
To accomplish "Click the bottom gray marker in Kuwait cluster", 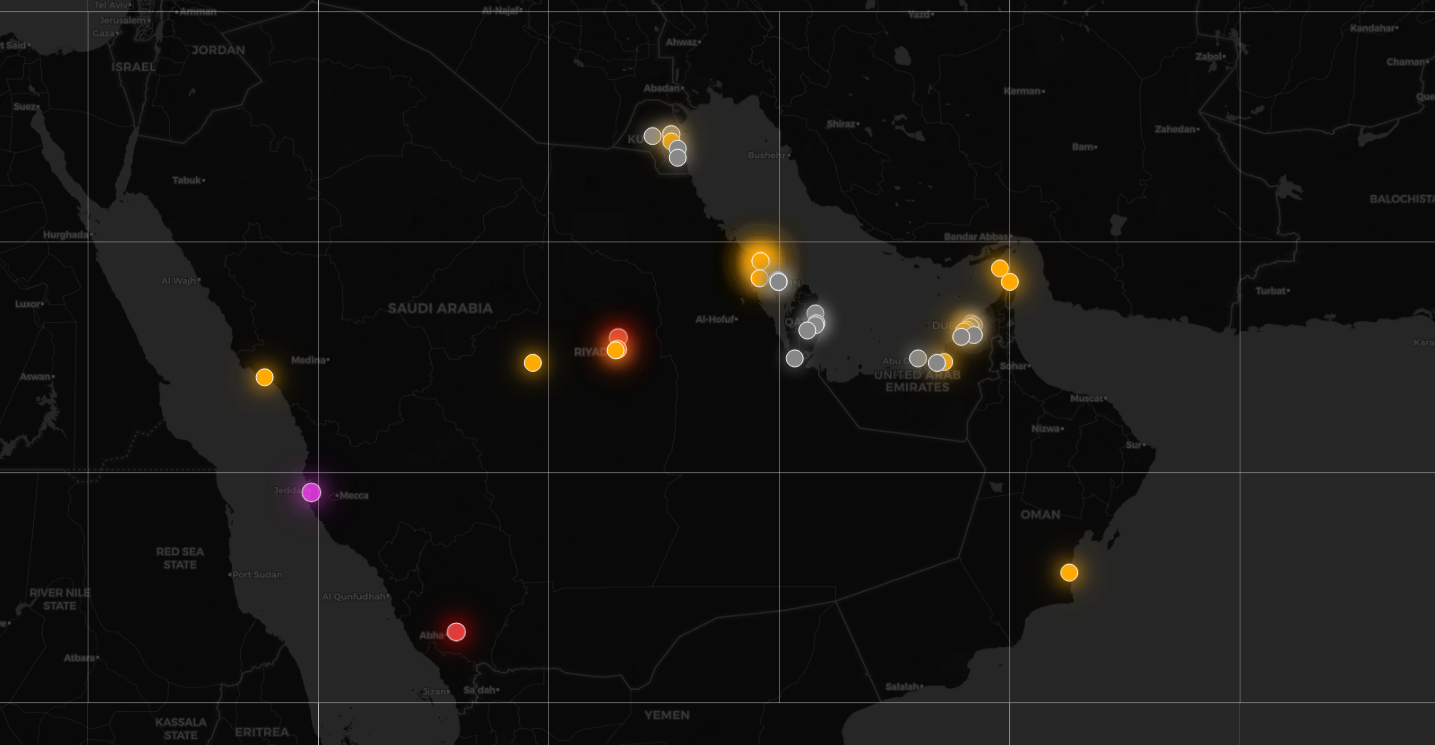I will click(678, 158).
